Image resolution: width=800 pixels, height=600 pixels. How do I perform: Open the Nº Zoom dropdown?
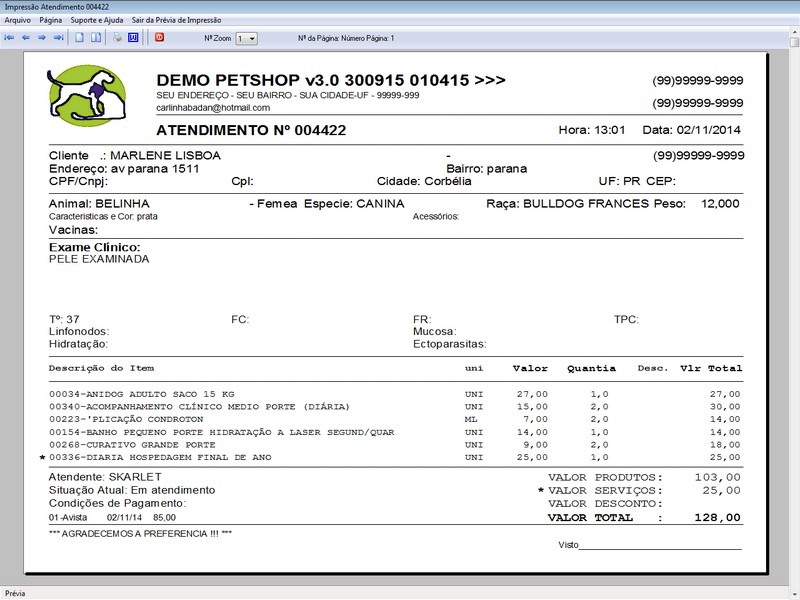[x=246, y=38]
